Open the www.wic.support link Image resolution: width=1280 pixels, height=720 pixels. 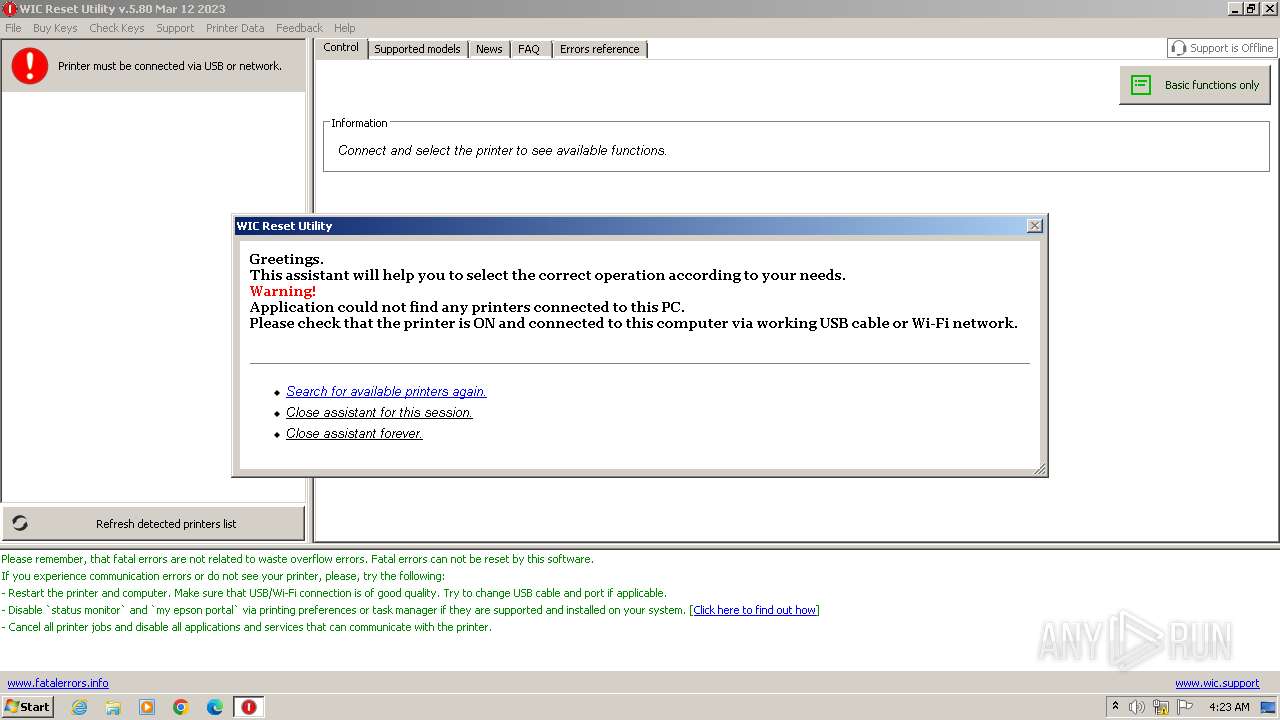[1217, 683]
